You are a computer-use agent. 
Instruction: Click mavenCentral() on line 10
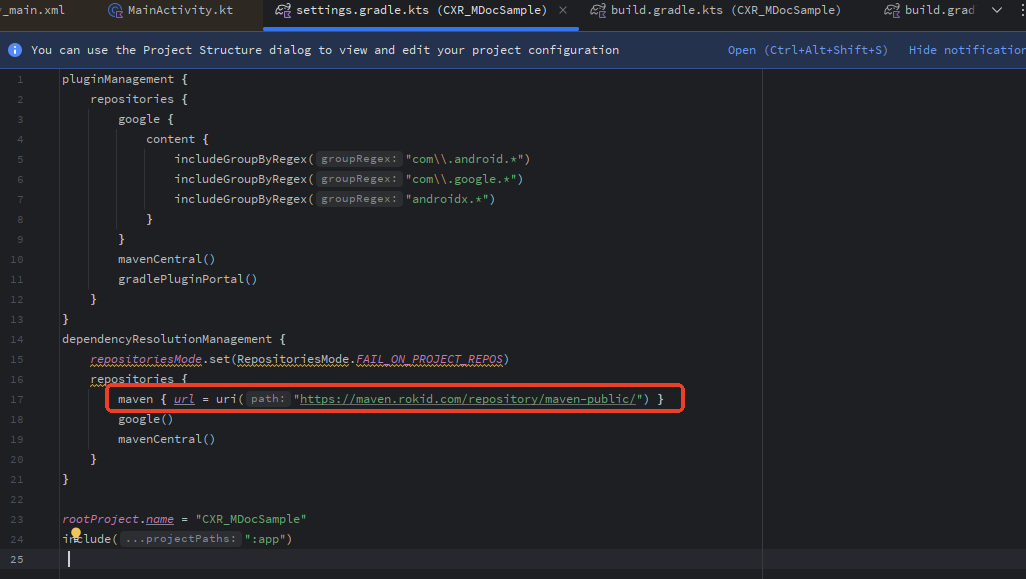pyautogui.click(x=166, y=260)
